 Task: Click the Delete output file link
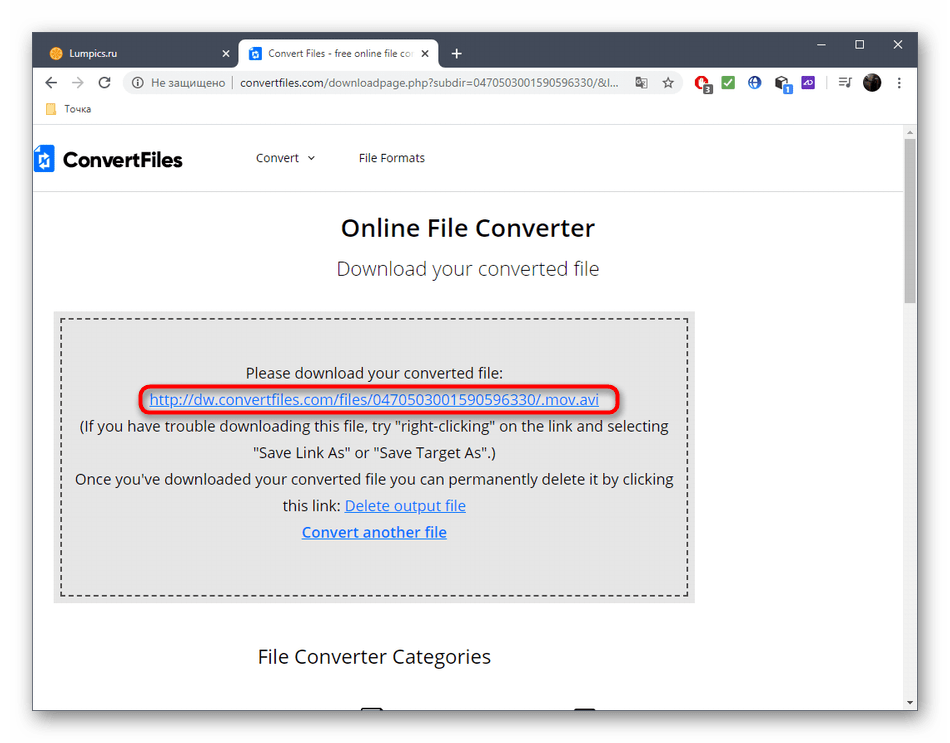tap(405, 506)
